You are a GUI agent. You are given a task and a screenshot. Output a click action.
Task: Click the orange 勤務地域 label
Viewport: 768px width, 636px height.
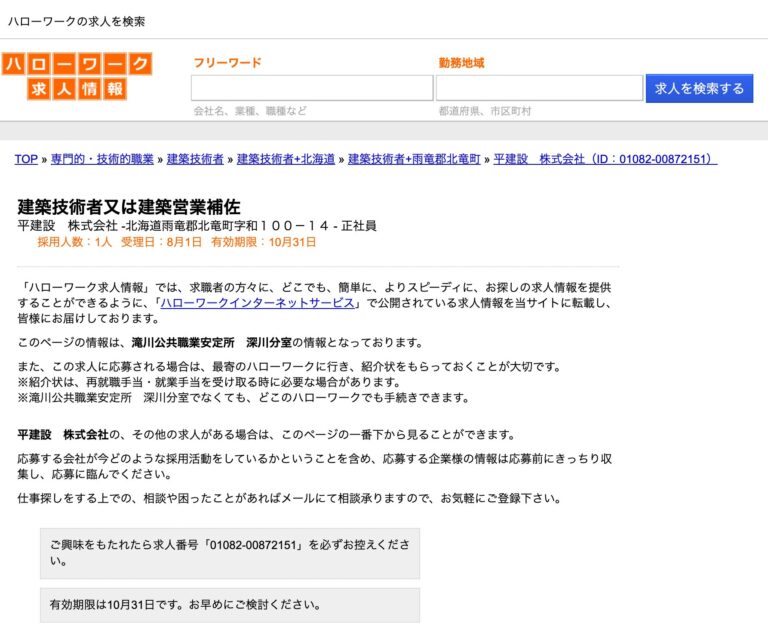[x=461, y=63]
